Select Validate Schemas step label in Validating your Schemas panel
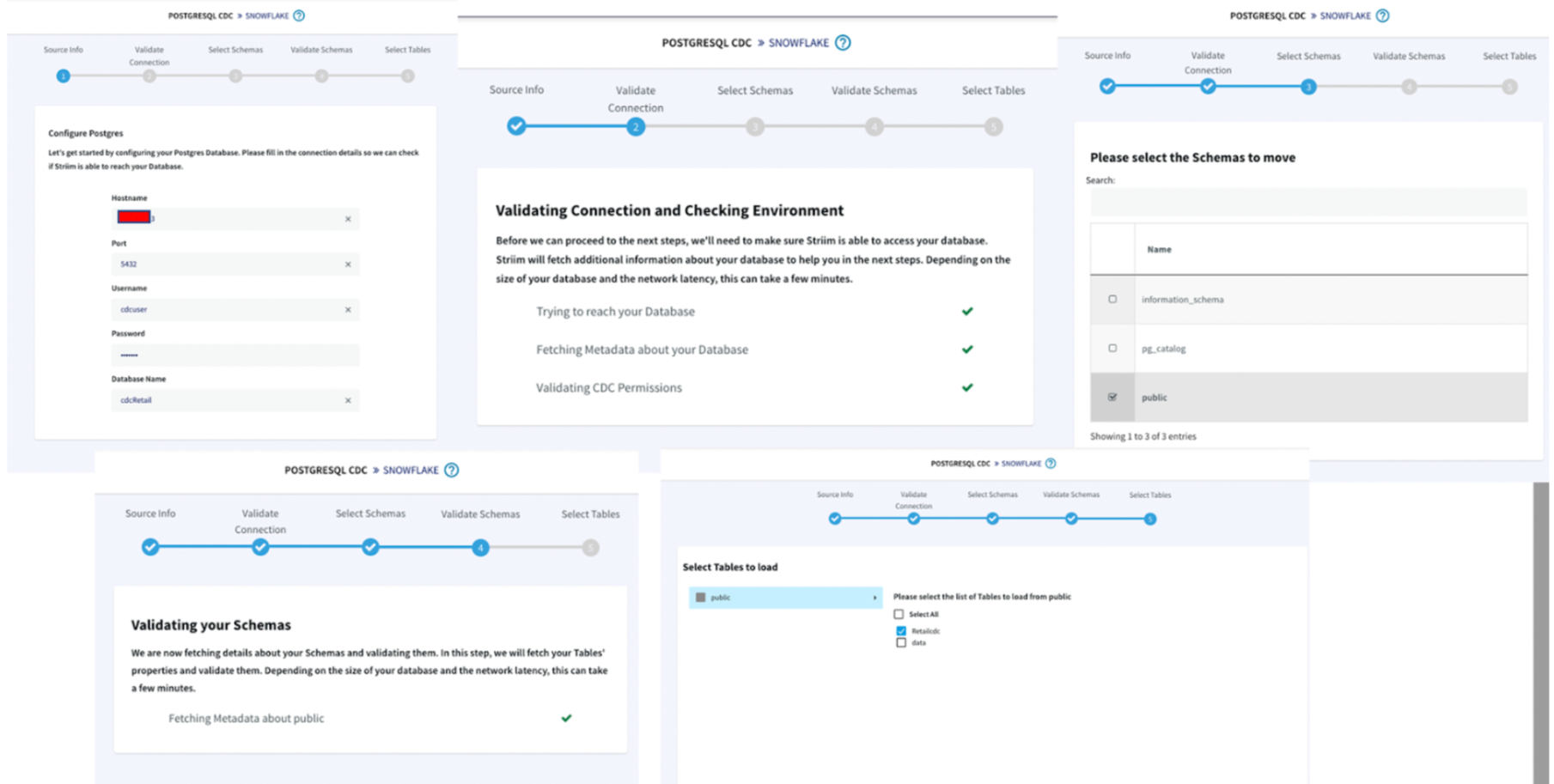This screenshot has width=1554, height=784. click(x=480, y=514)
